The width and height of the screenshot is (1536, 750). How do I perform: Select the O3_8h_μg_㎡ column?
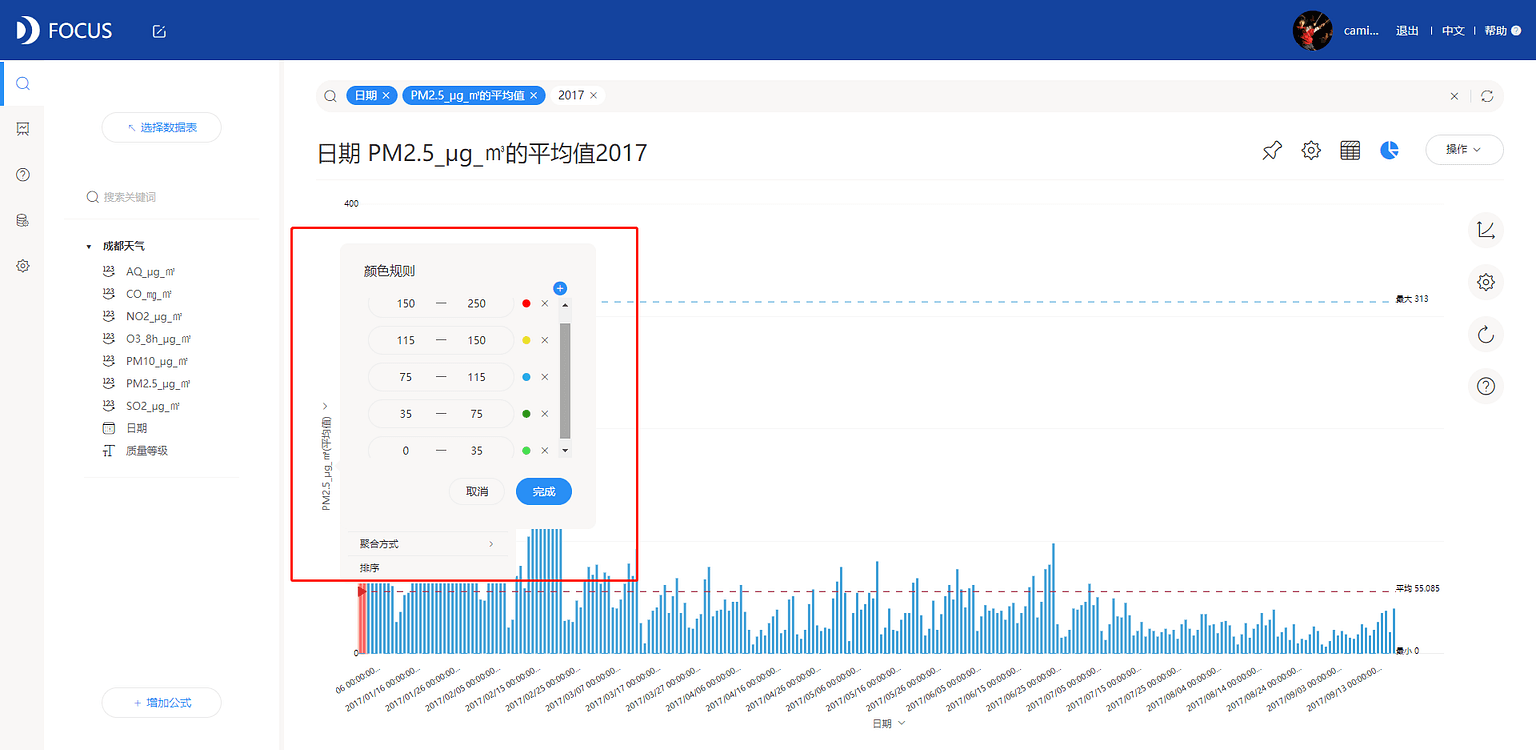(158, 339)
